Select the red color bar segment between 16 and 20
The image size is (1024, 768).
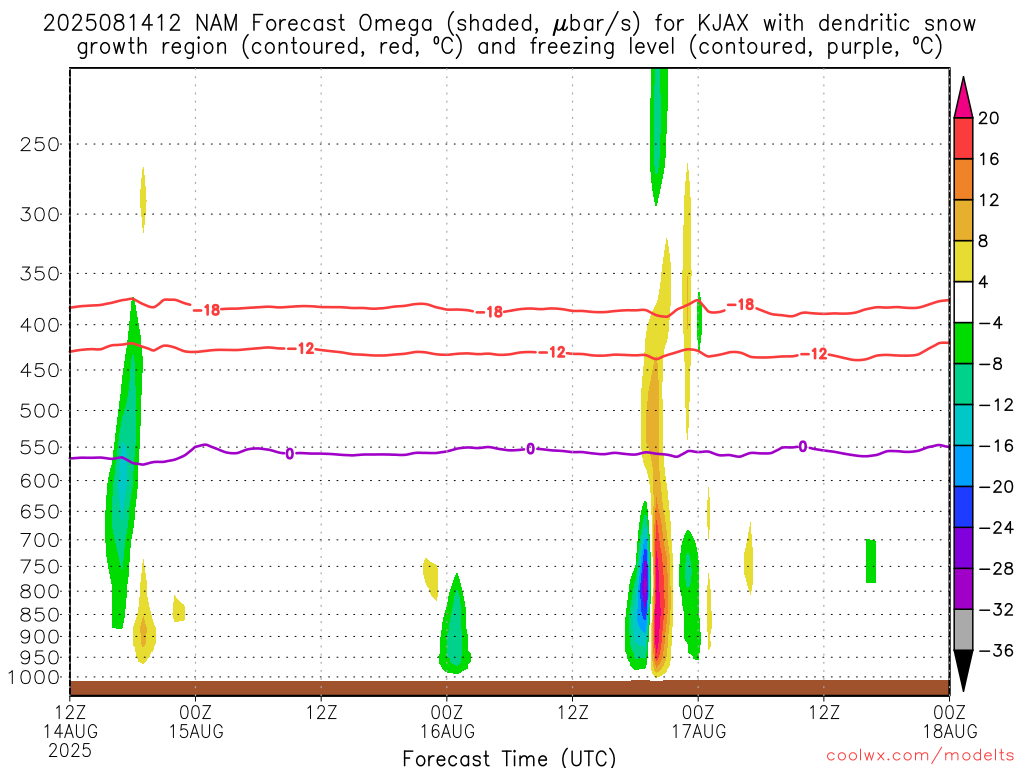point(963,138)
